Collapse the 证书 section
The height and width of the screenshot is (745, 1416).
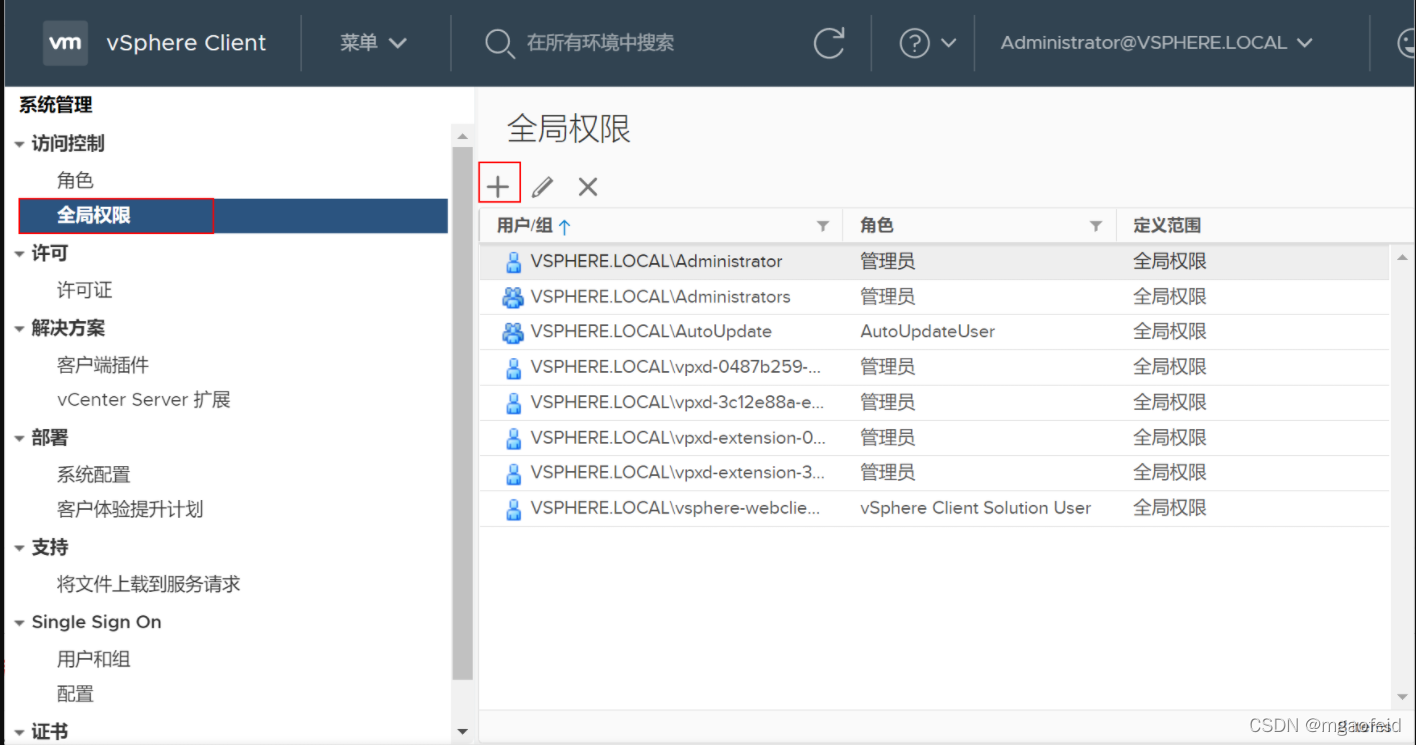point(19,733)
